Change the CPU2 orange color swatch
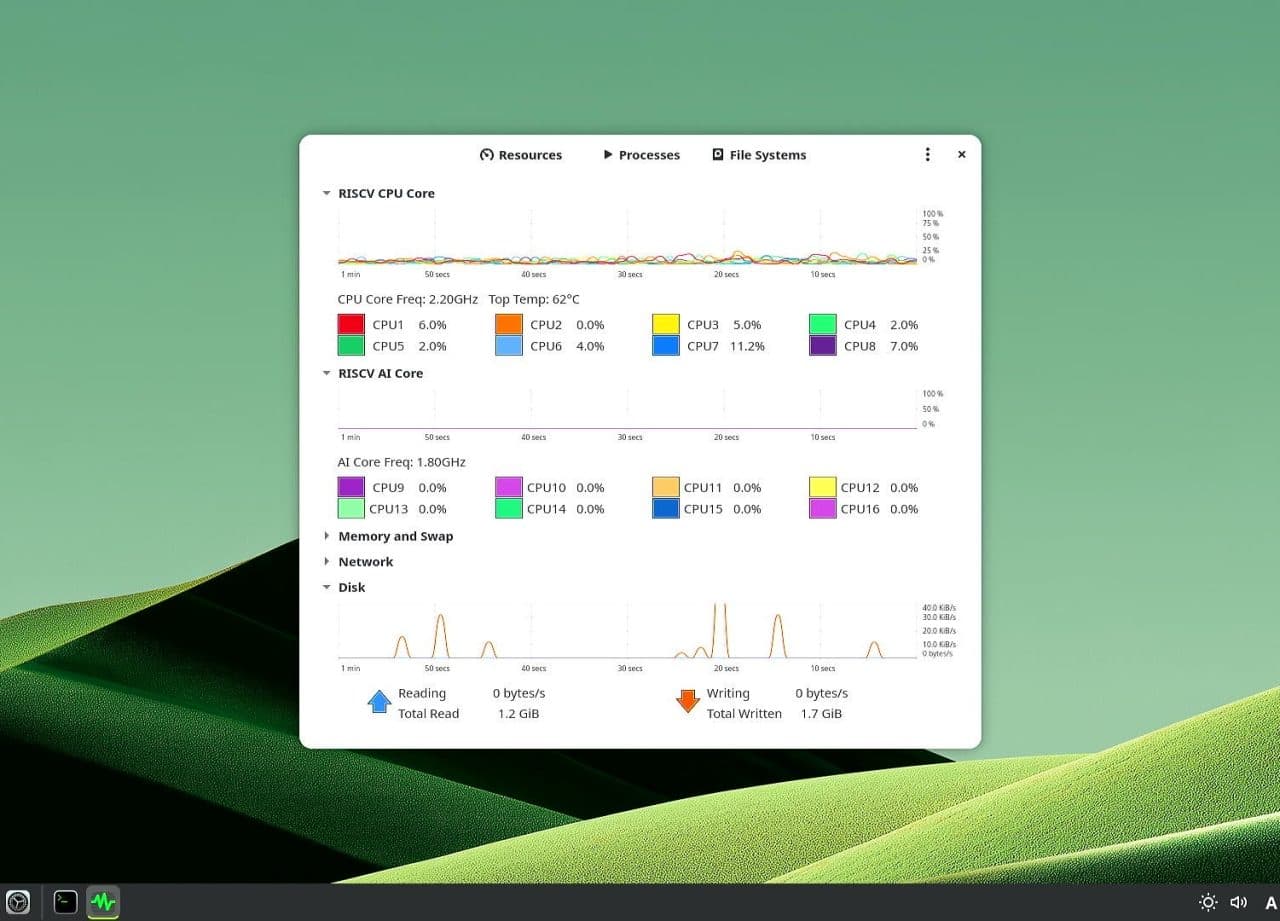 click(509, 325)
